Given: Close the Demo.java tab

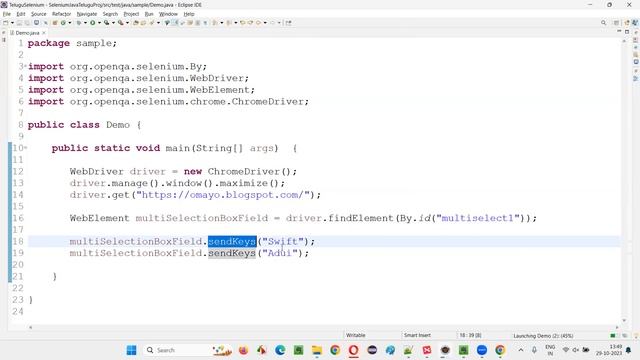Looking at the screenshot, I should coord(44,33).
